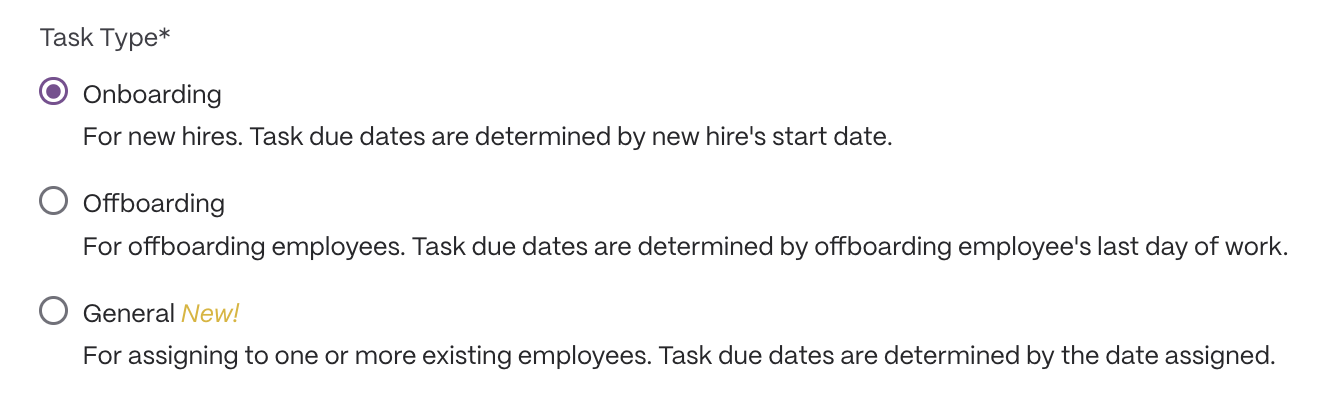Select the Offboarding radio button
Image resolution: width=1326 pixels, height=408 pixels.
pyautogui.click(x=53, y=201)
